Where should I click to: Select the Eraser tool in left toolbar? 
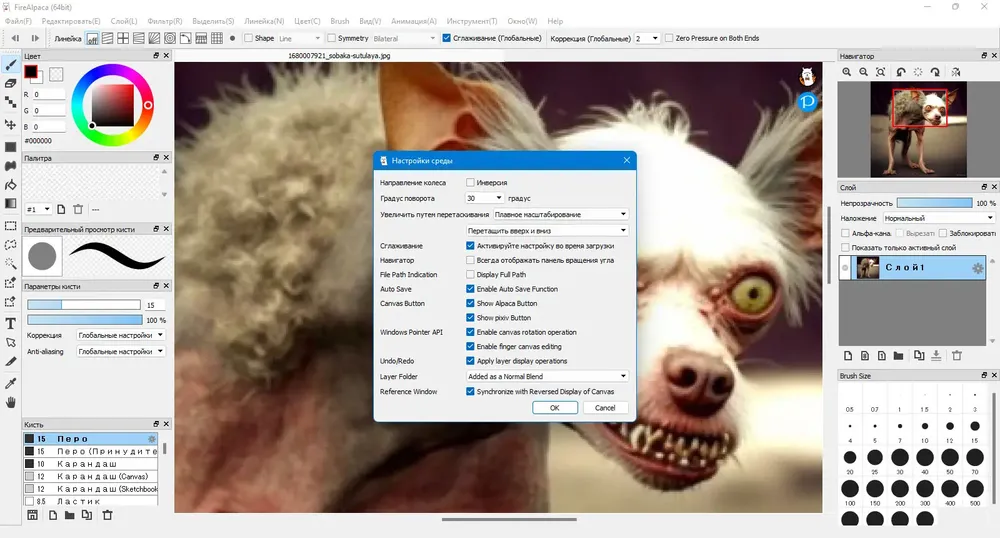coord(10,84)
